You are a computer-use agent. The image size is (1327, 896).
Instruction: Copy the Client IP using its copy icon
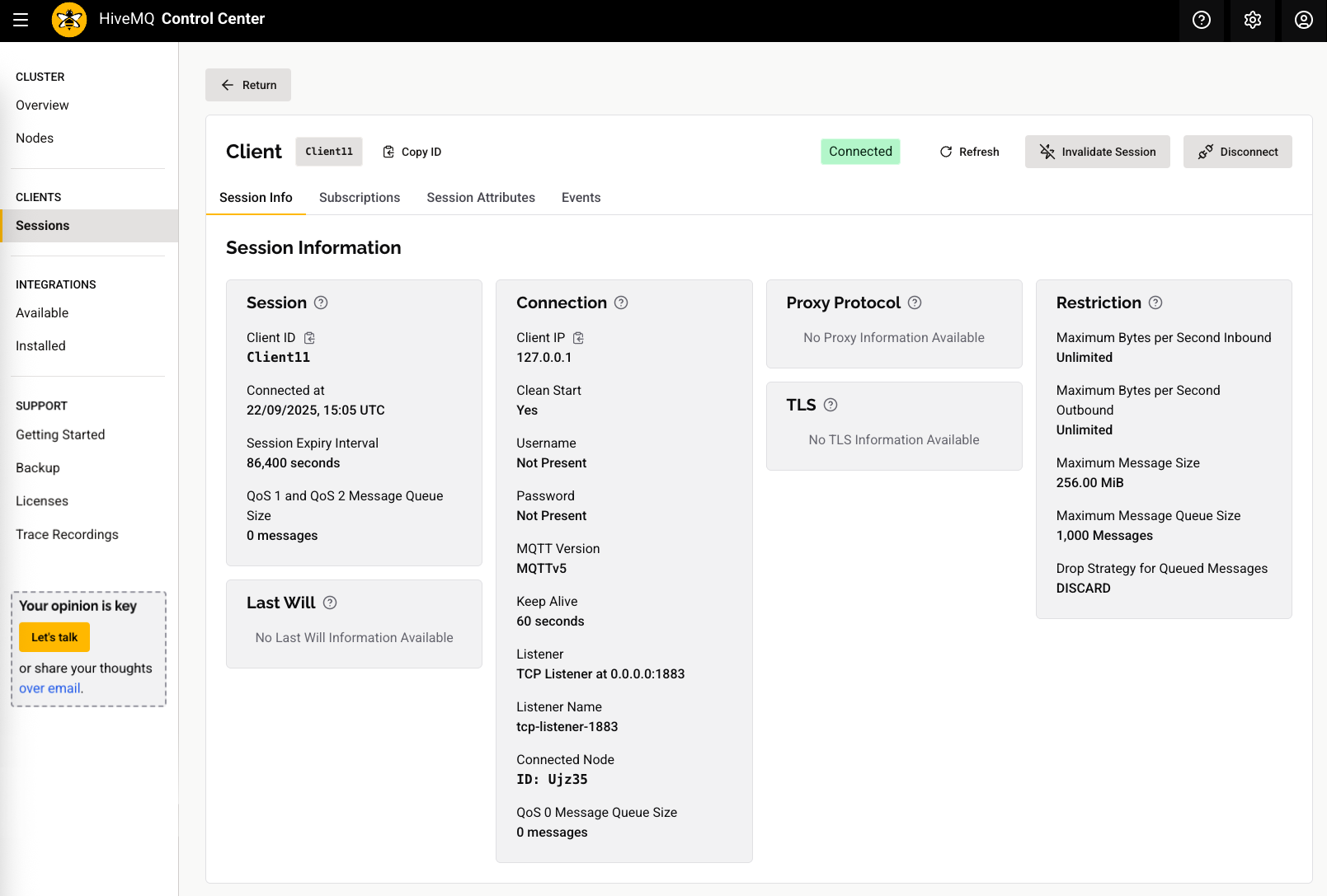(x=578, y=338)
